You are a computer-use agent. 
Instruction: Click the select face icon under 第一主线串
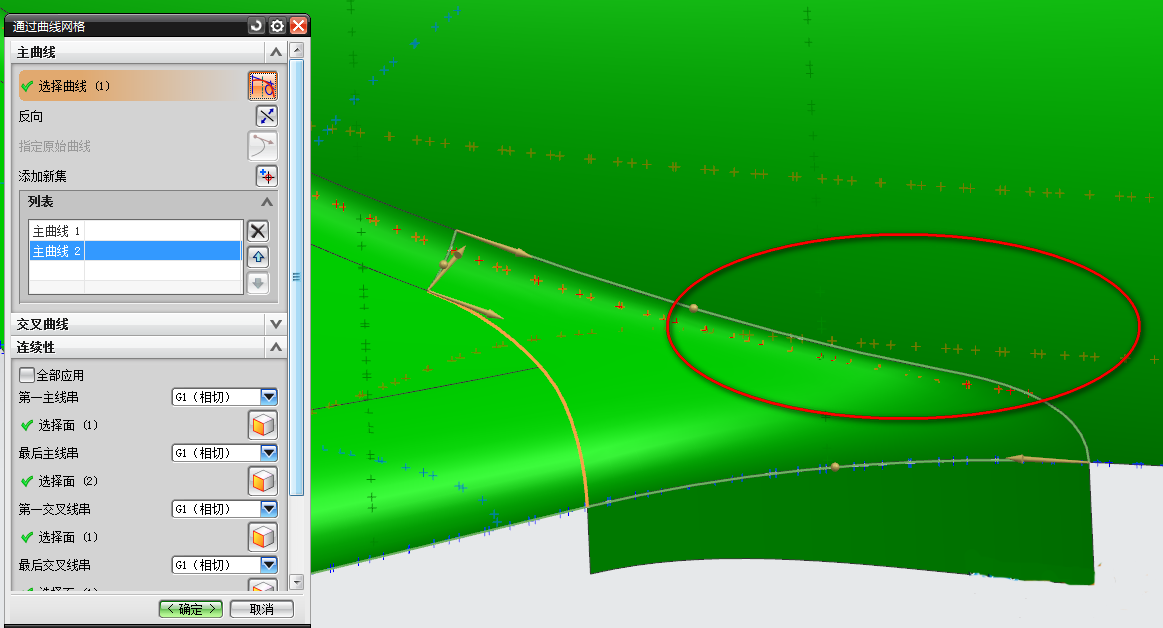(262, 425)
